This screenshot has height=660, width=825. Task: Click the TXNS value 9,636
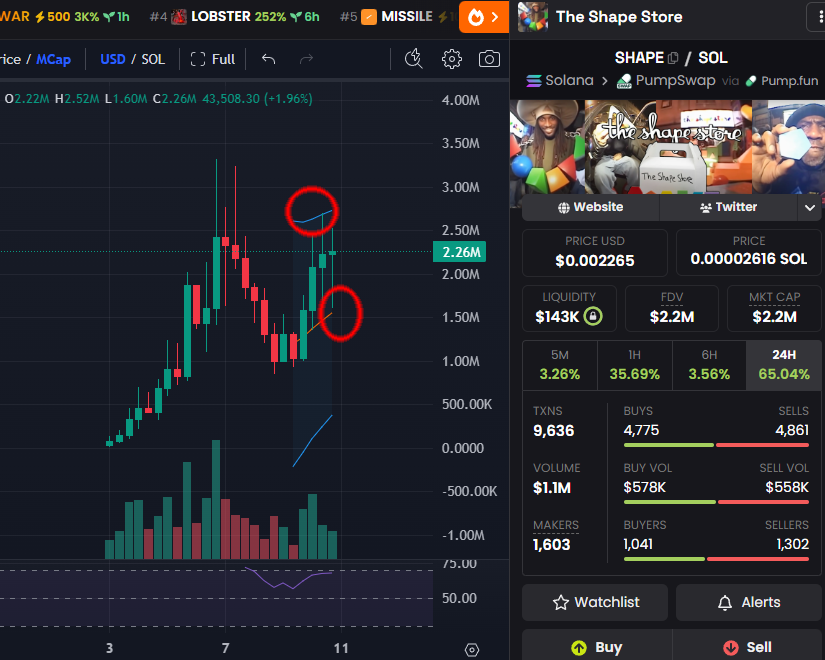554,431
